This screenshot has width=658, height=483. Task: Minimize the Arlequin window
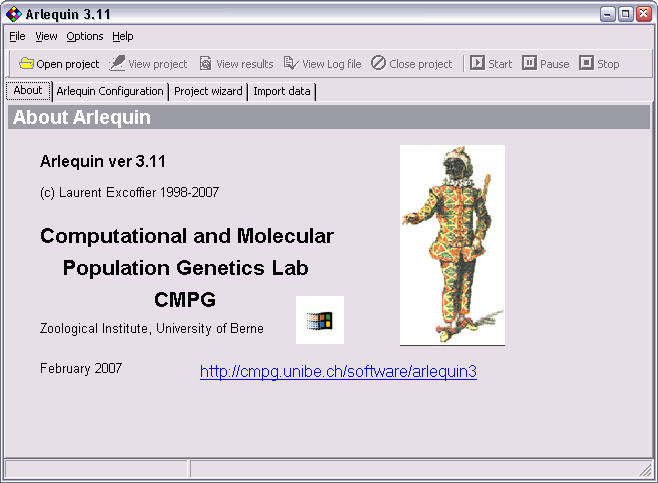(x=607, y=14)
